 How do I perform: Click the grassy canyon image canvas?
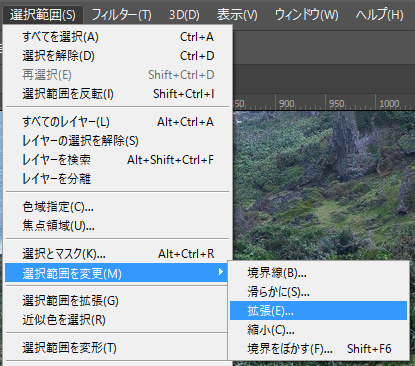pyautogui.click(x=324, y=185)
